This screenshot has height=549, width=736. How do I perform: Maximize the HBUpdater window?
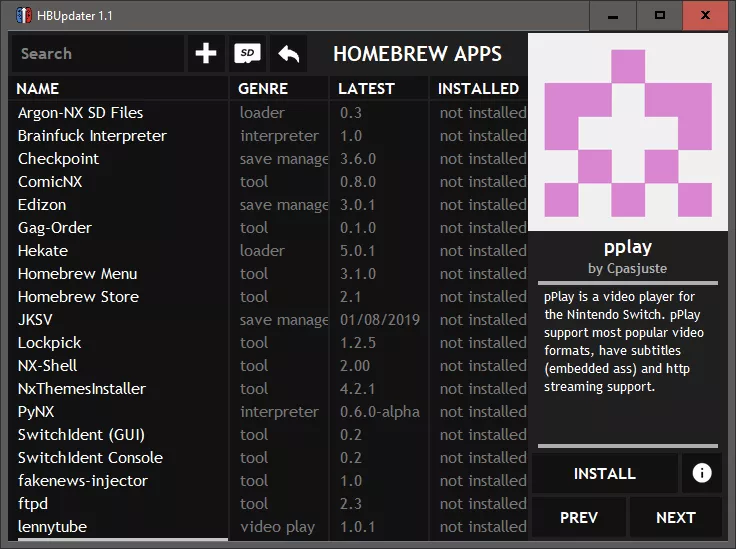click(x=659, y=16)
